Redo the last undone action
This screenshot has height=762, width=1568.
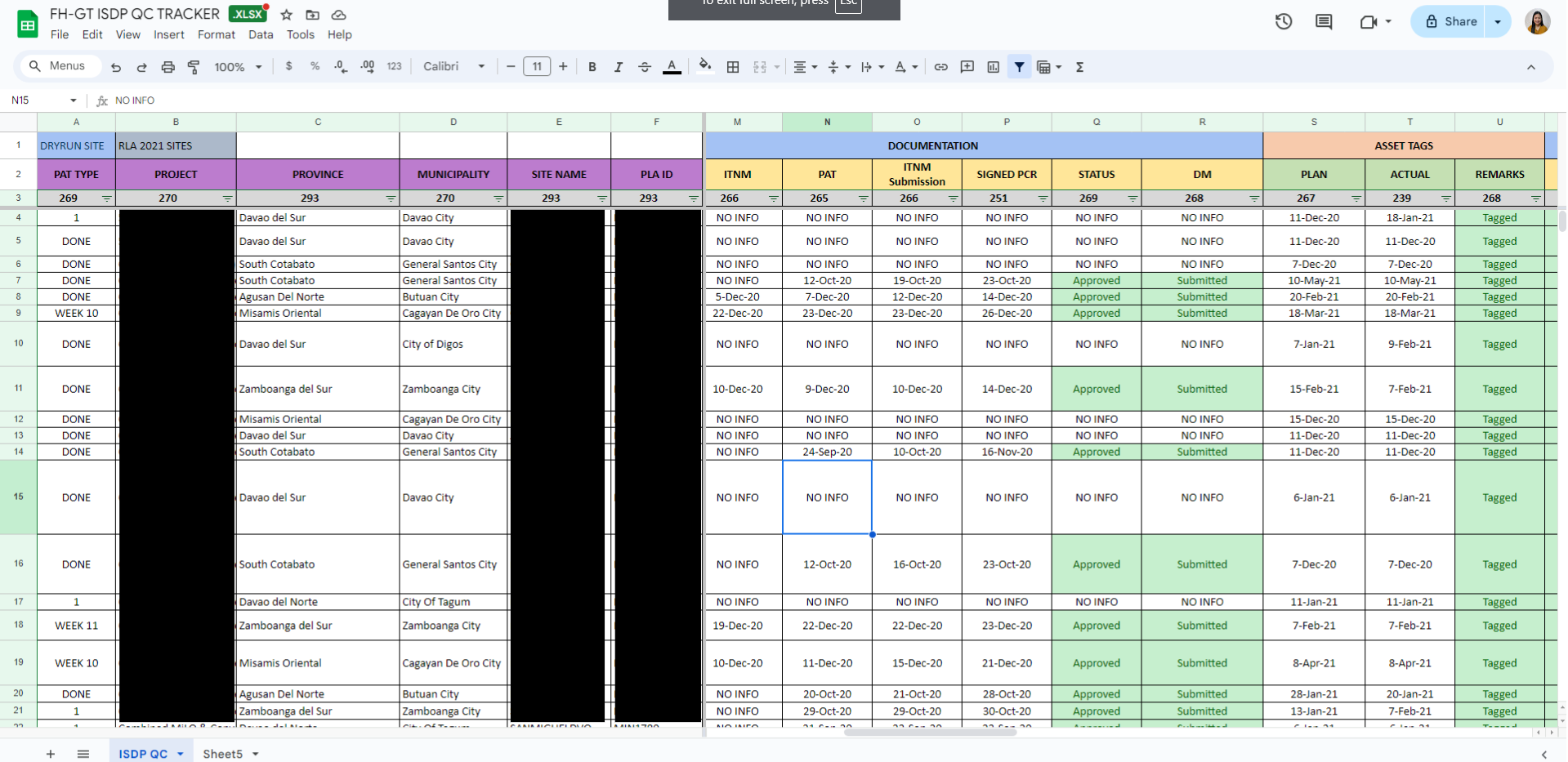[141, 67]
